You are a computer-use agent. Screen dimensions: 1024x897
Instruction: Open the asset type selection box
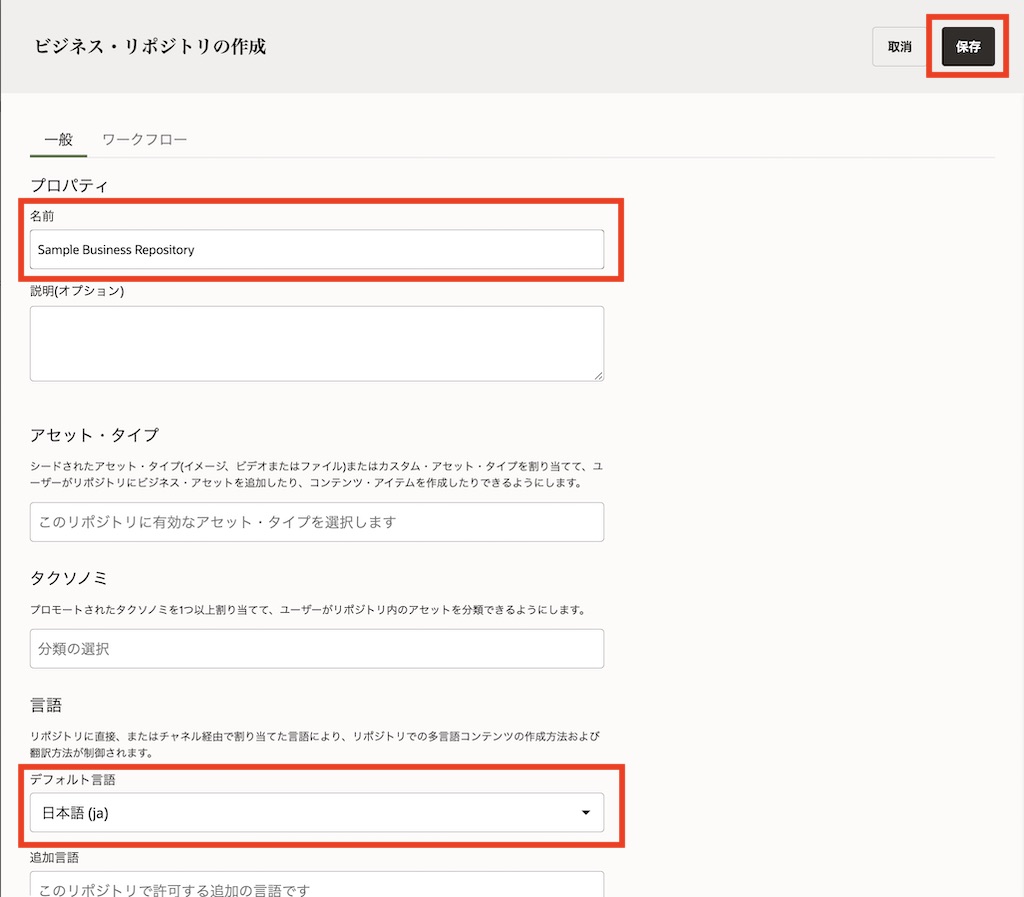pos(316,522)
